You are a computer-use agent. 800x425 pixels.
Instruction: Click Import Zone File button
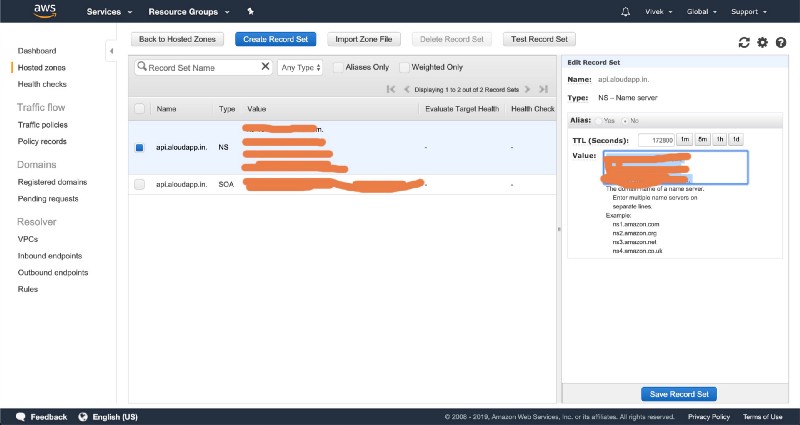point(364,39)
